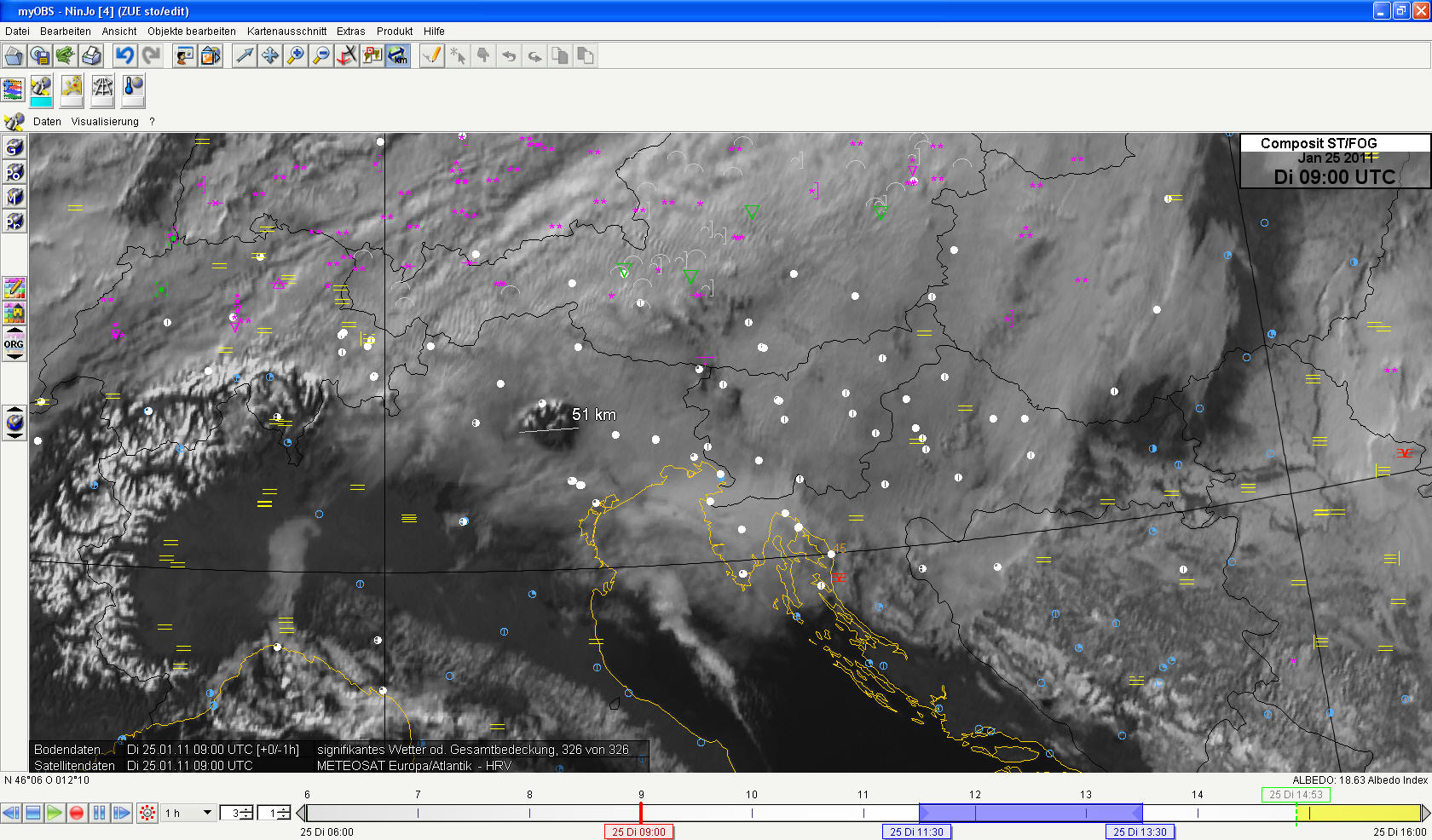This screenshot has width=1432, height=840.
Task: Open the Datei menu
Action: [17, 32]
